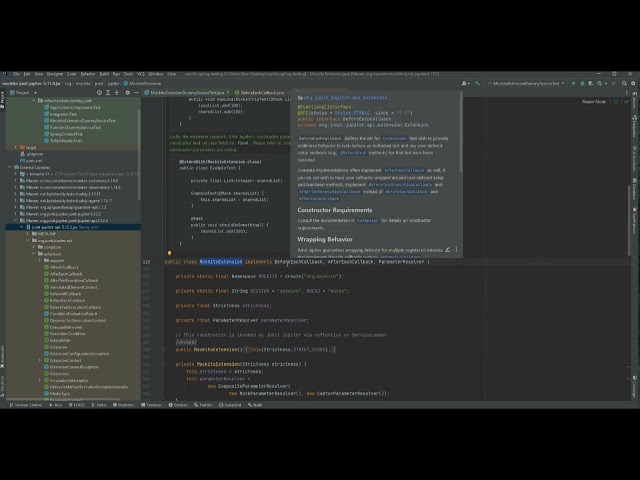Screen dimensions: 640x480
Task: Click the yellow lightbulb intention icon
Action: click(169, 253)
